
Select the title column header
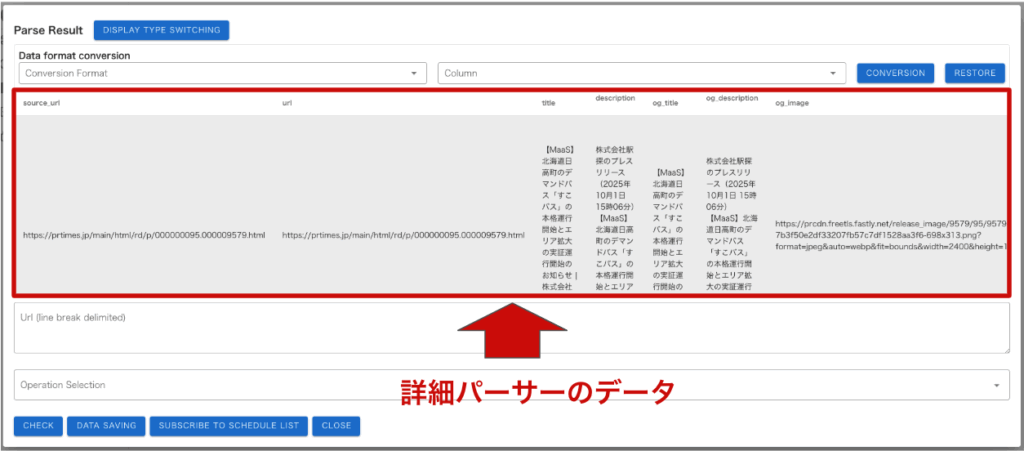(x=548, y=102)
